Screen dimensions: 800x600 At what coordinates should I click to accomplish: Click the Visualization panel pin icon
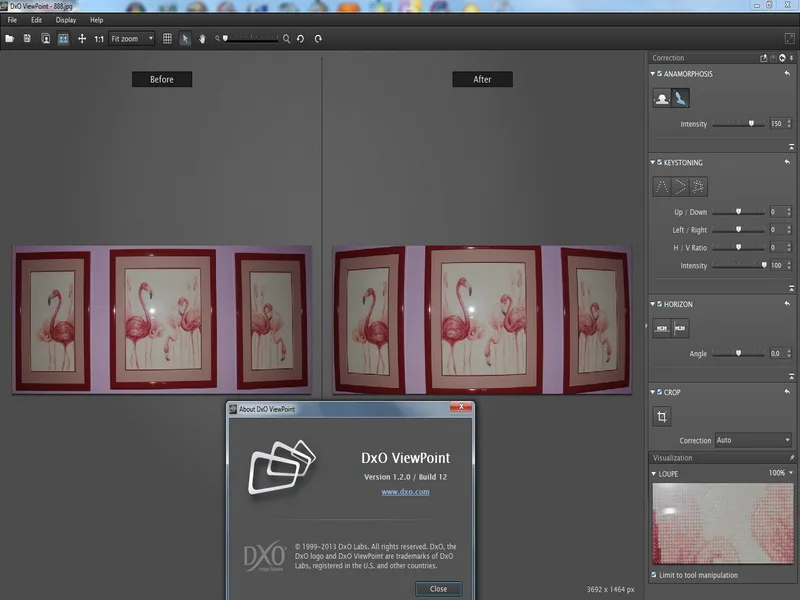[791, 458]
